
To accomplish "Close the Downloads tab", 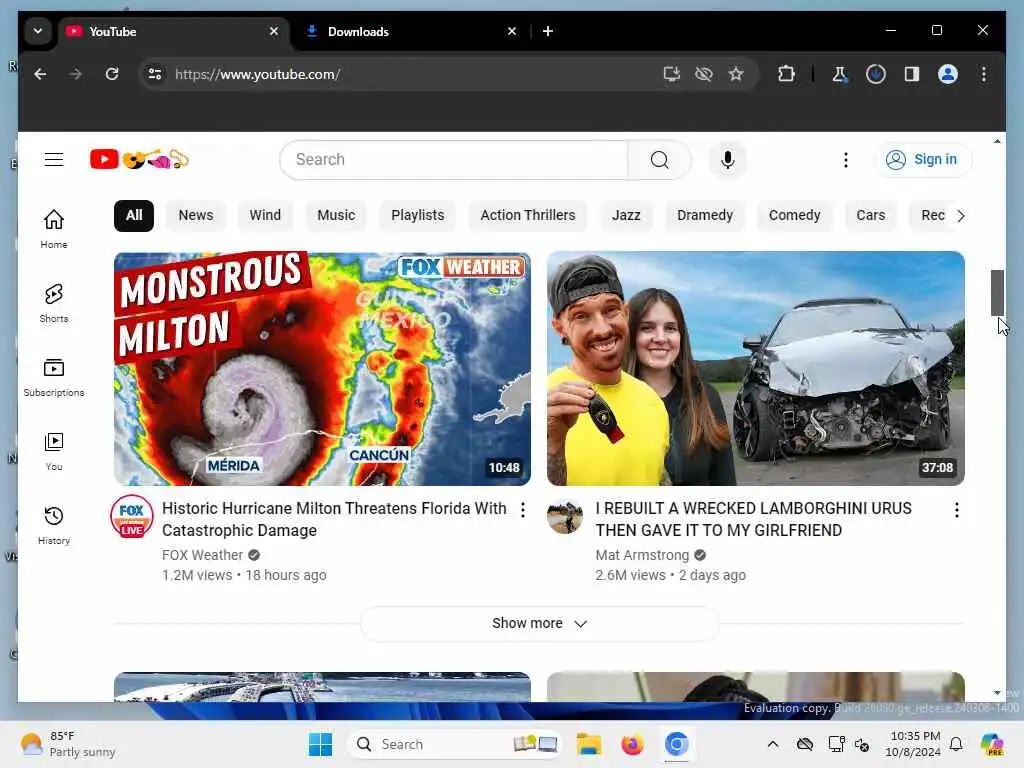I will [x=512, y=31].
